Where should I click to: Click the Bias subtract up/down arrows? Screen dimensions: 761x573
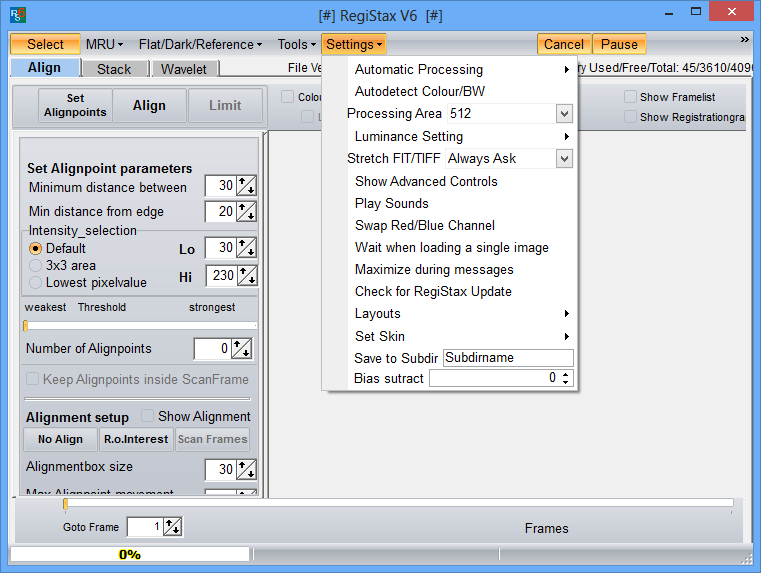pos(565,378)
